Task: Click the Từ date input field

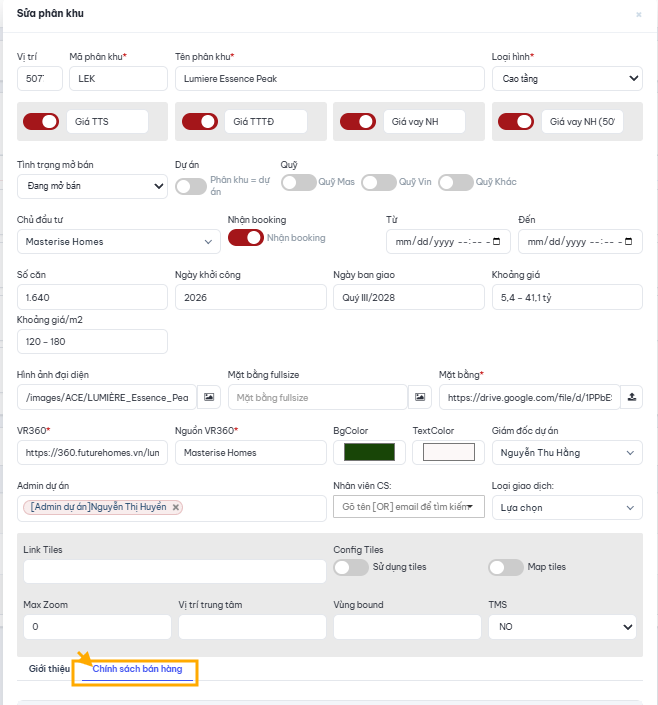Action: (x=448, y=241)
